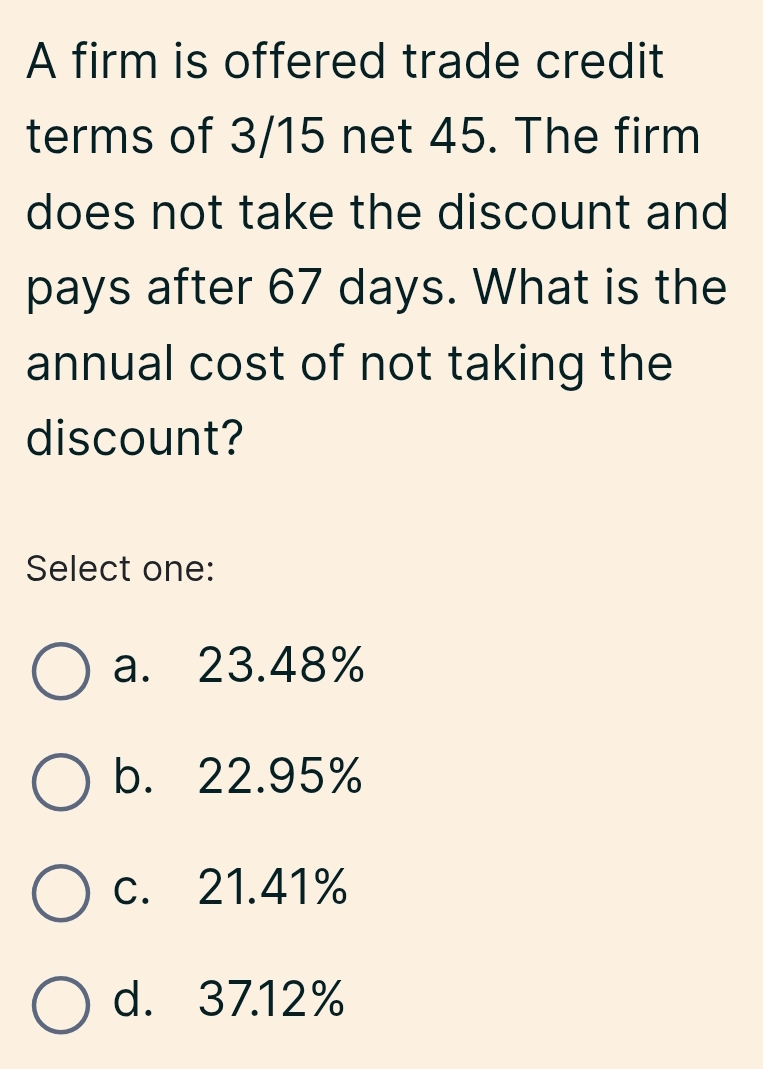The height and width of the screenshot is (1069, 763).
Task: Click the "b." option letter label
Action: tap(133, 777)
